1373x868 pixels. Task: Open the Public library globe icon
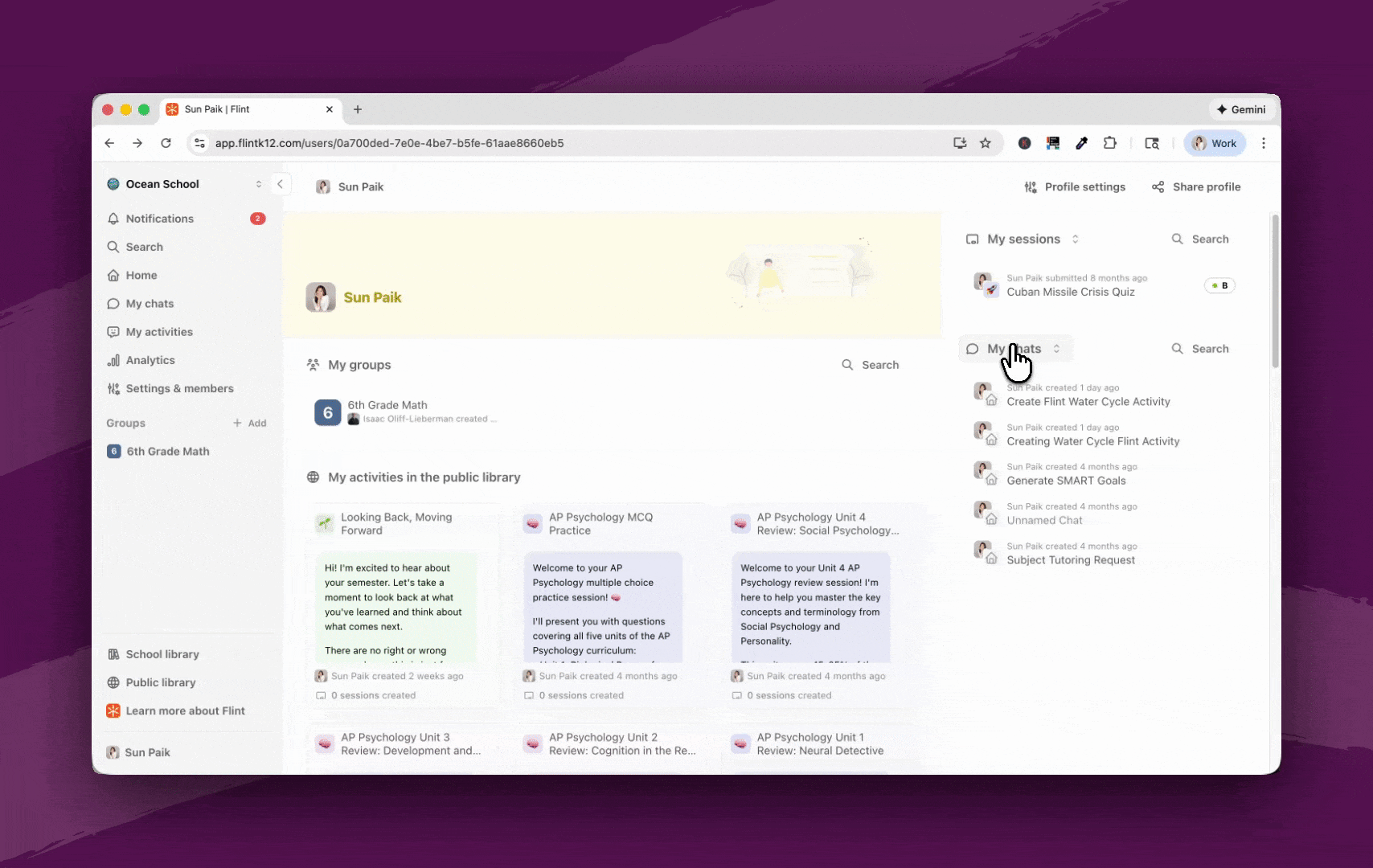point(113,682)
